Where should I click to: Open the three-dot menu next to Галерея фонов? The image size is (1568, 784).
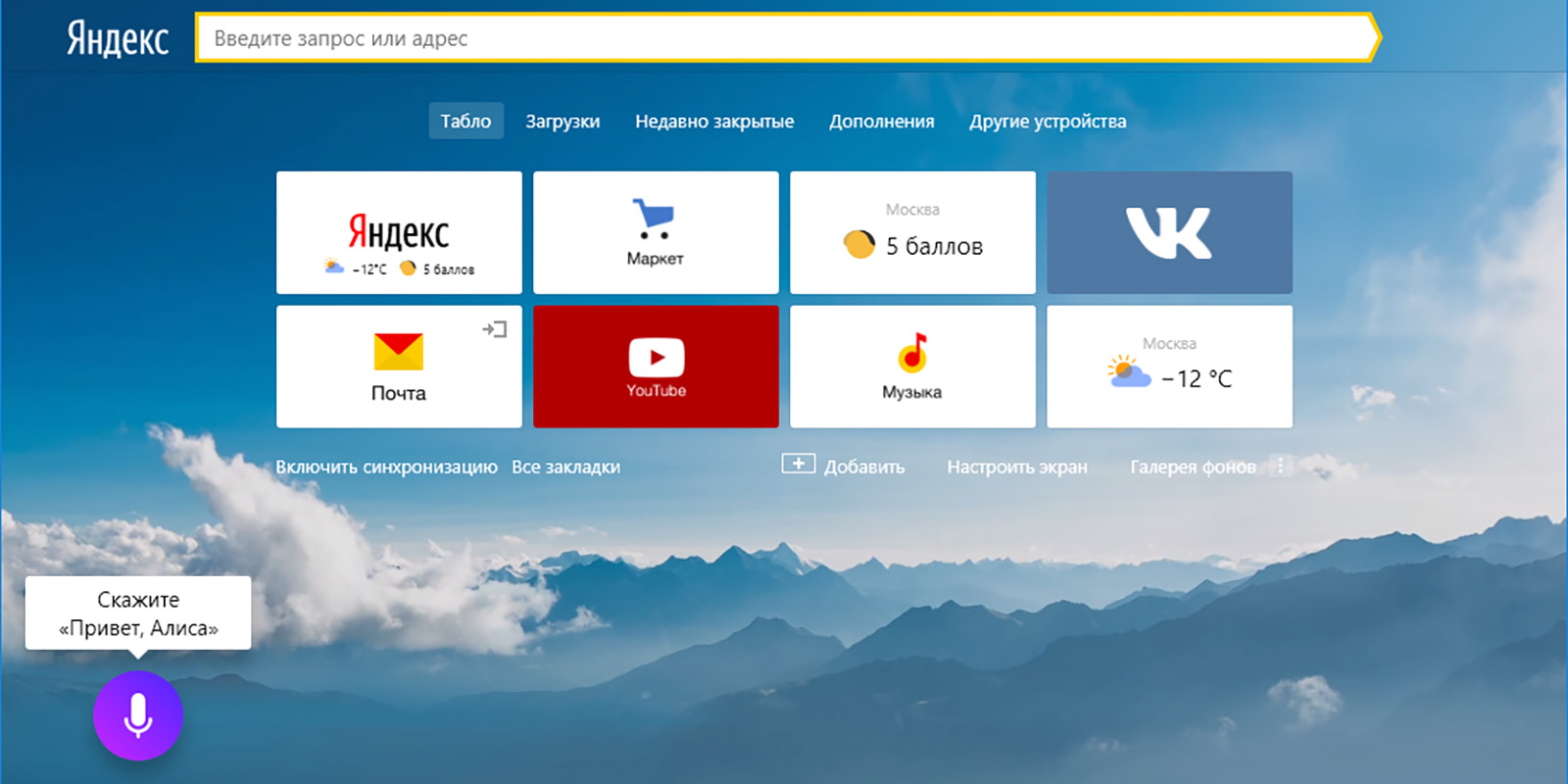coord(1280,465)
